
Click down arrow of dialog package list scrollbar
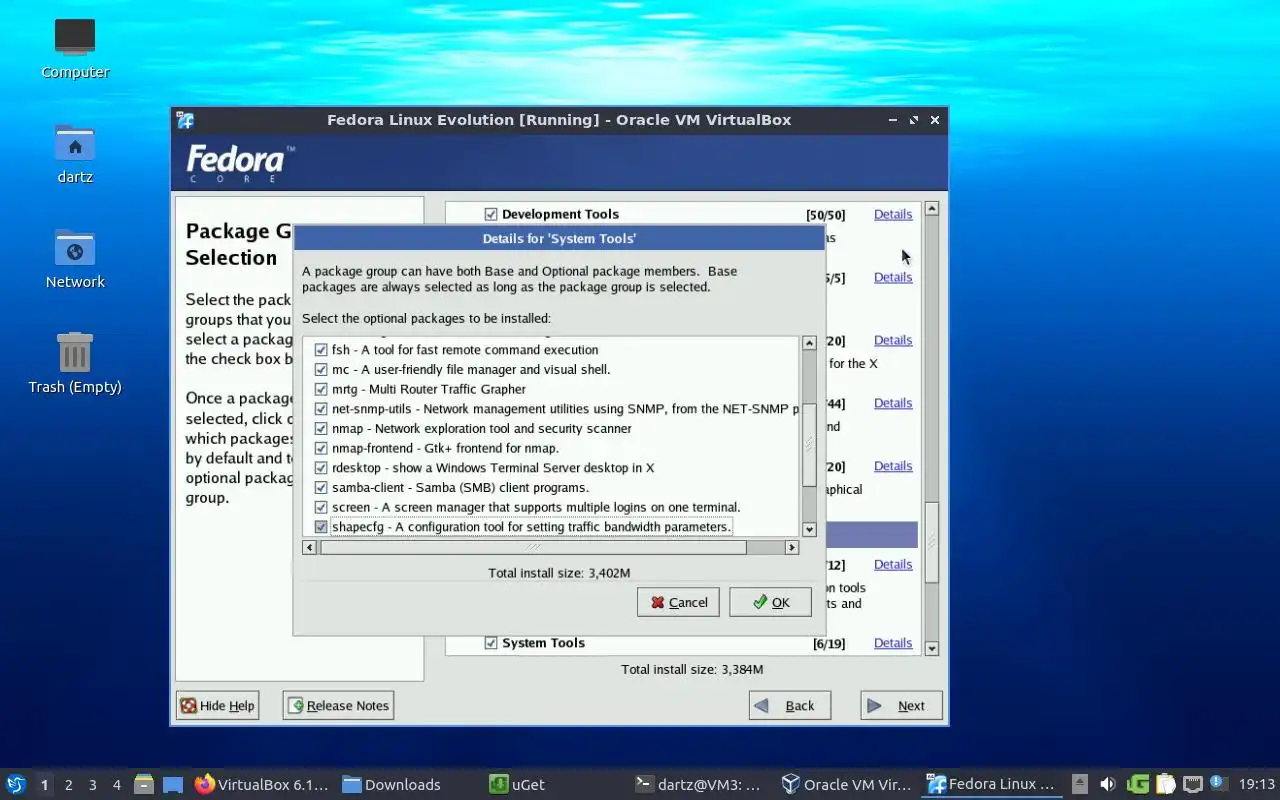(810, 530)
